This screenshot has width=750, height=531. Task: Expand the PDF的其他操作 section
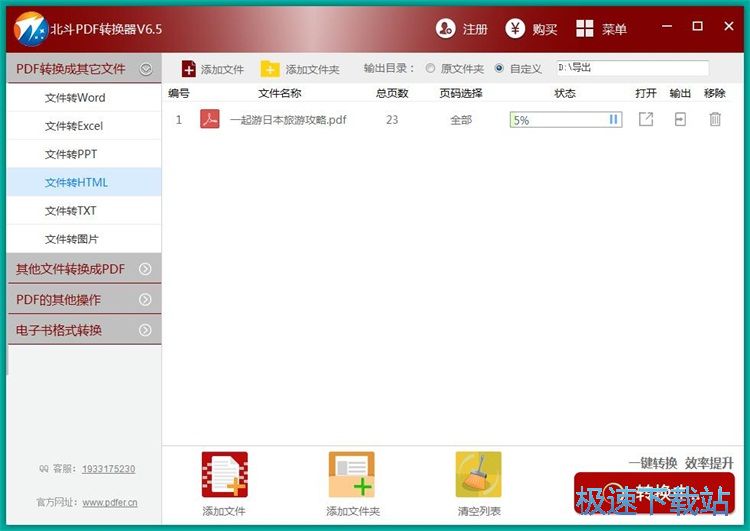(x=145, y=299)
